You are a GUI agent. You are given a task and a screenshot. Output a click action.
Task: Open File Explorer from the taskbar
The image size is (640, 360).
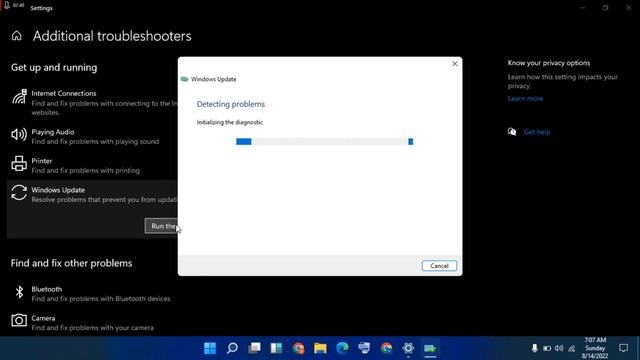pyautogui.click(x=320, y=348)
